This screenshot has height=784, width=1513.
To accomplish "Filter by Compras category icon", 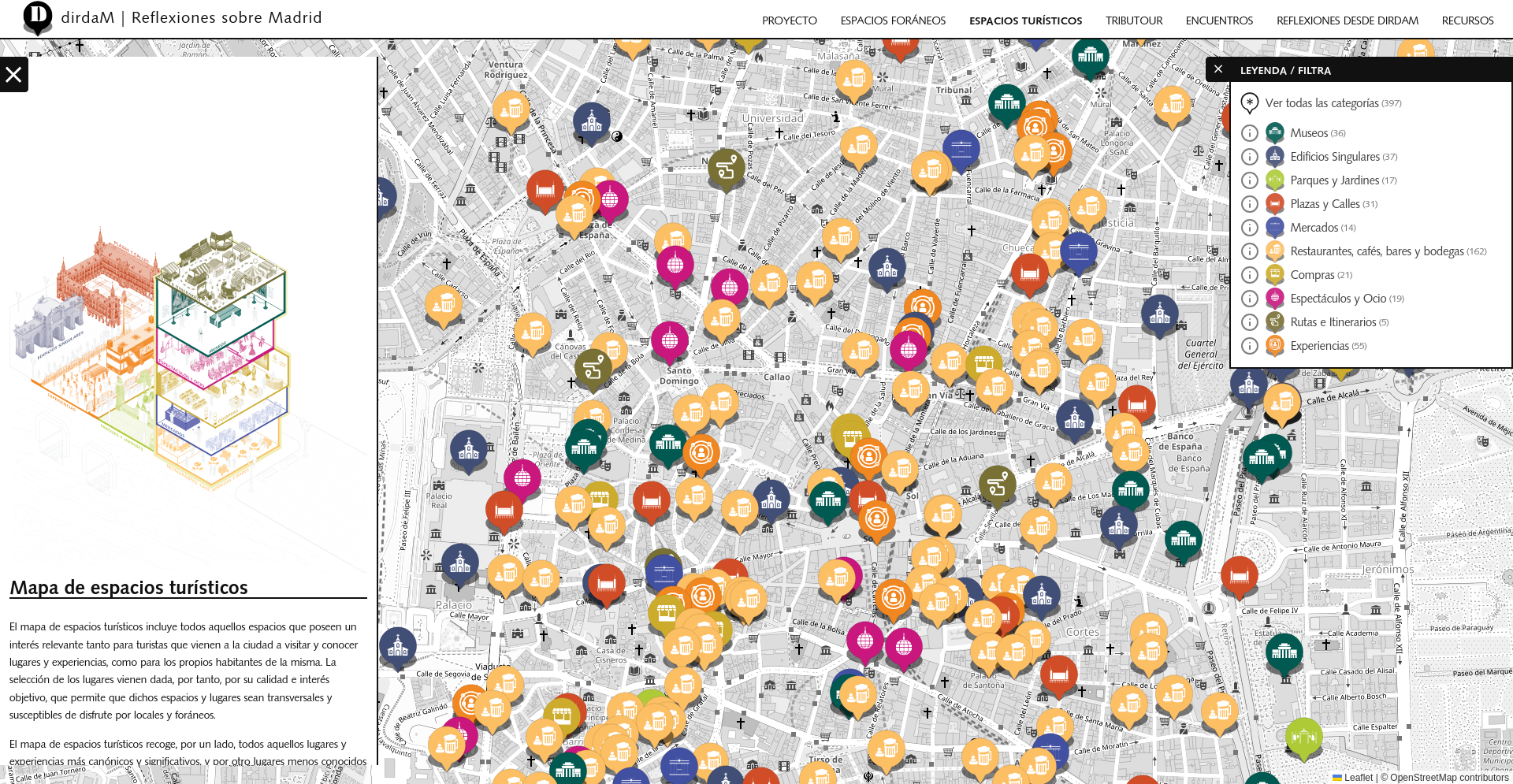I will pyautogui.click(x=1274, y=275).
